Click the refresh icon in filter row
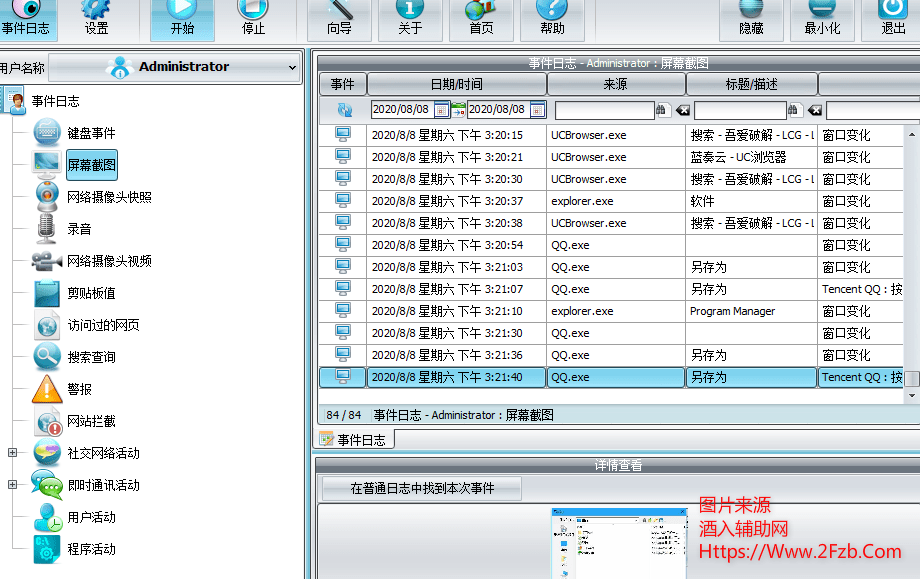920x579 pixels. 344,110
